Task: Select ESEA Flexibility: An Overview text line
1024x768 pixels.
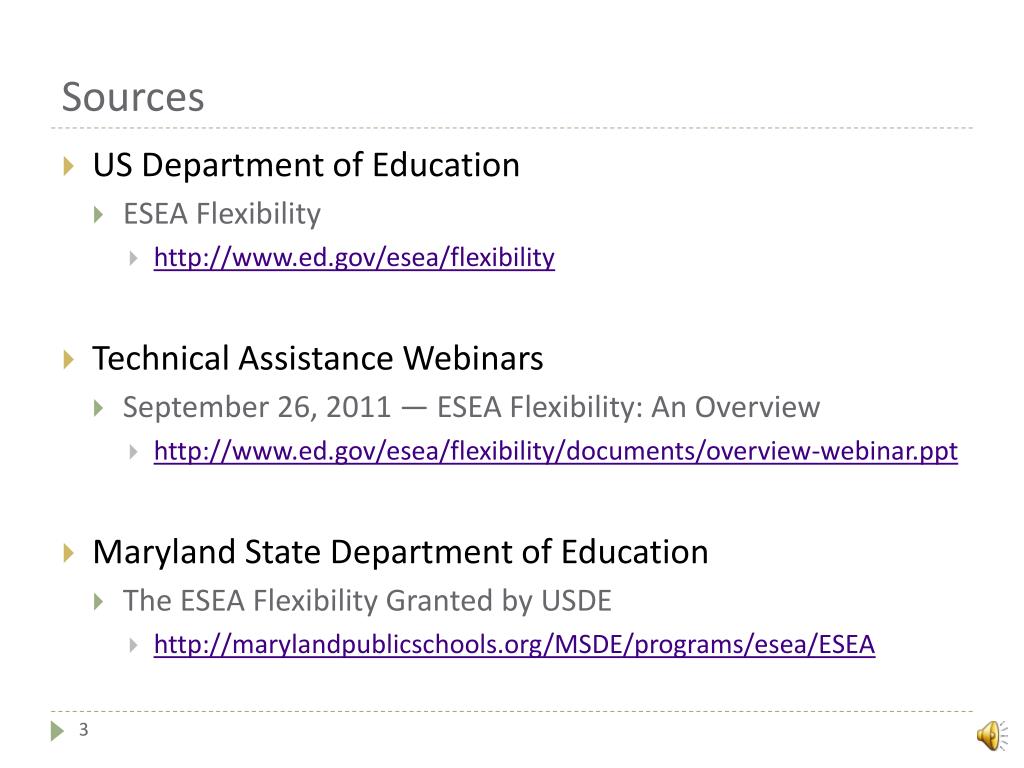Action: click(x=628, y=408)
